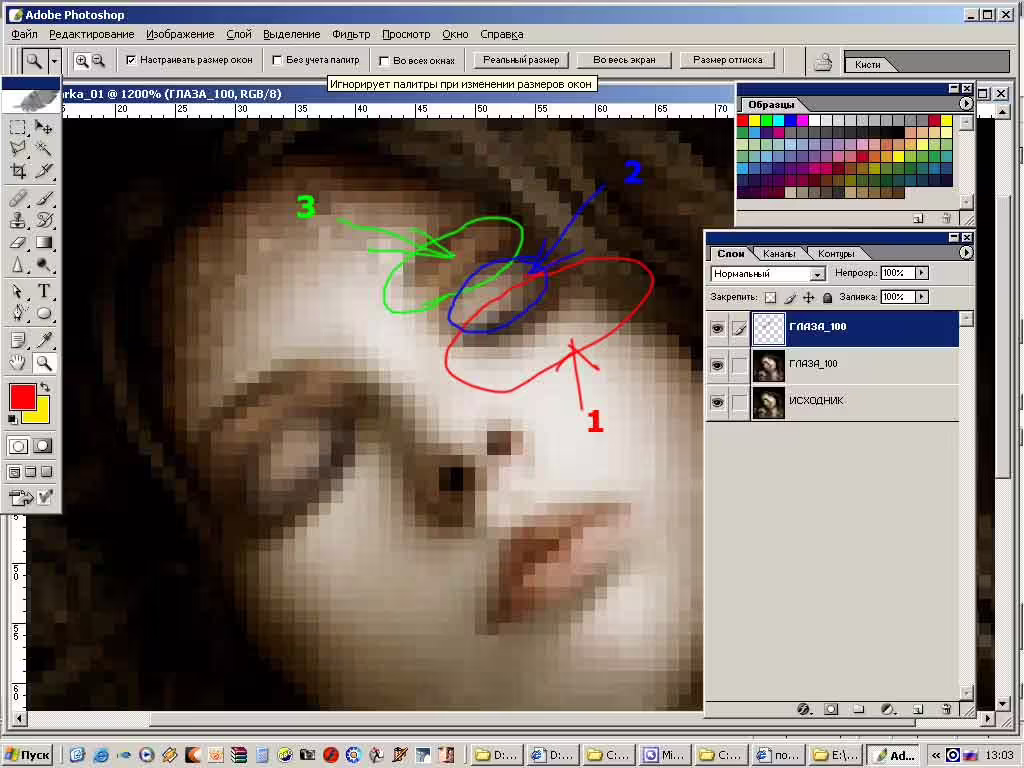
Task: Open the Заливка fill slider arrow
Action: click(x=921, y=297)
